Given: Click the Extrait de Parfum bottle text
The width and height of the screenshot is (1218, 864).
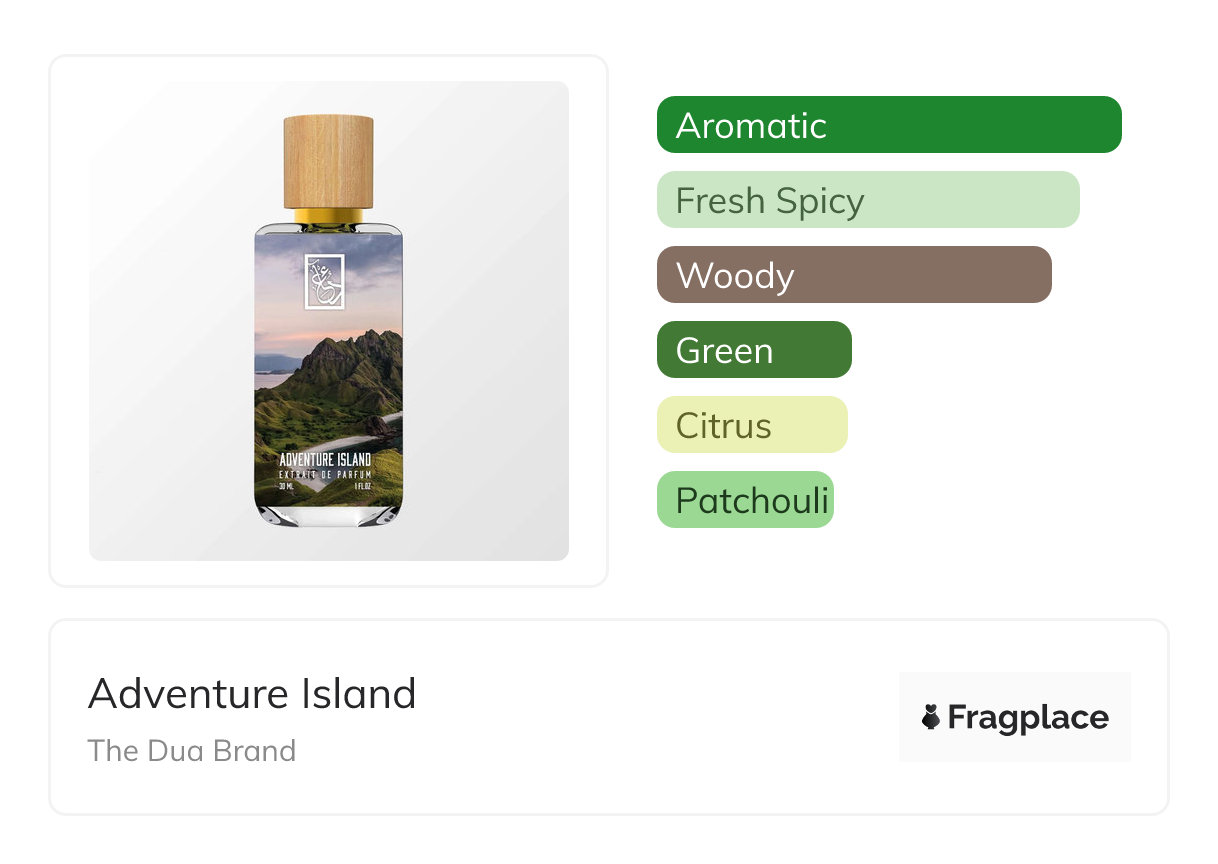Looking at the screenshot, I should (325, 472).
